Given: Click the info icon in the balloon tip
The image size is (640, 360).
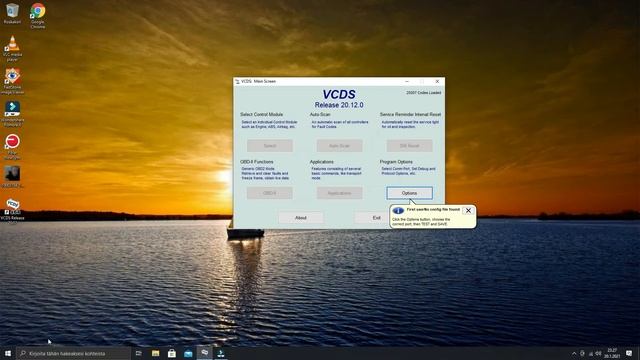Looking at the screenshot, I should [398, 211].
